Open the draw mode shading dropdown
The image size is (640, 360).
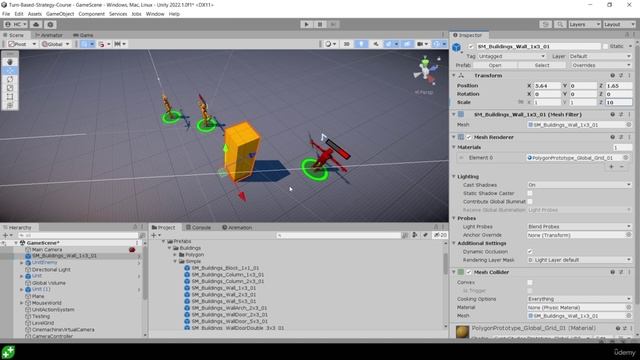click(x=330, y=44)
